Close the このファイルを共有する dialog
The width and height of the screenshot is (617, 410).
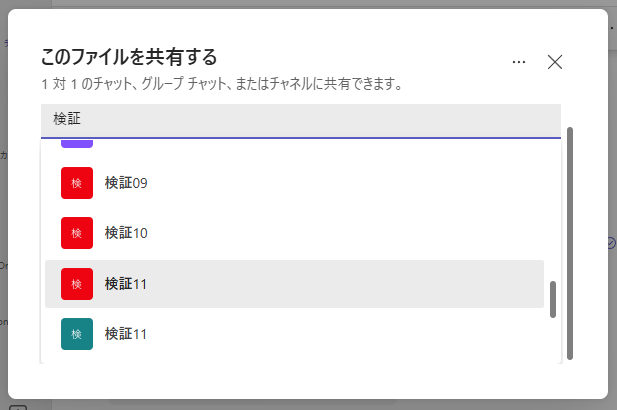coord(555,62)
